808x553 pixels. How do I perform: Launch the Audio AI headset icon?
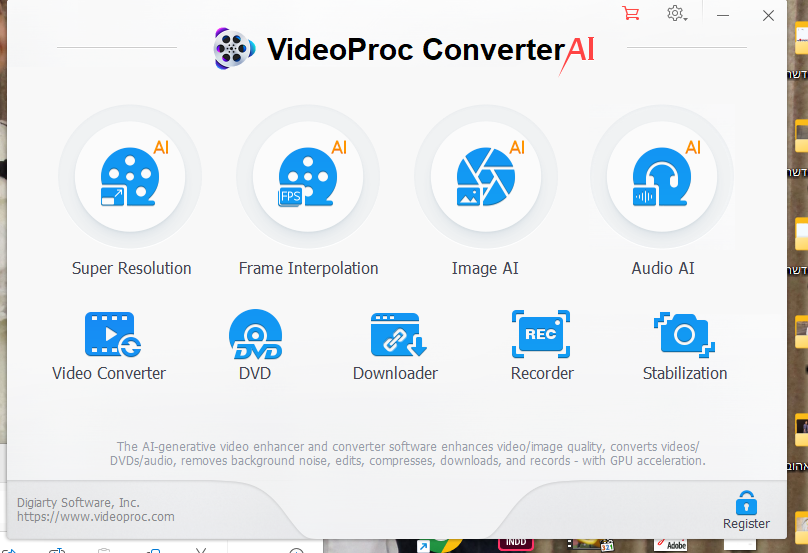662,177
